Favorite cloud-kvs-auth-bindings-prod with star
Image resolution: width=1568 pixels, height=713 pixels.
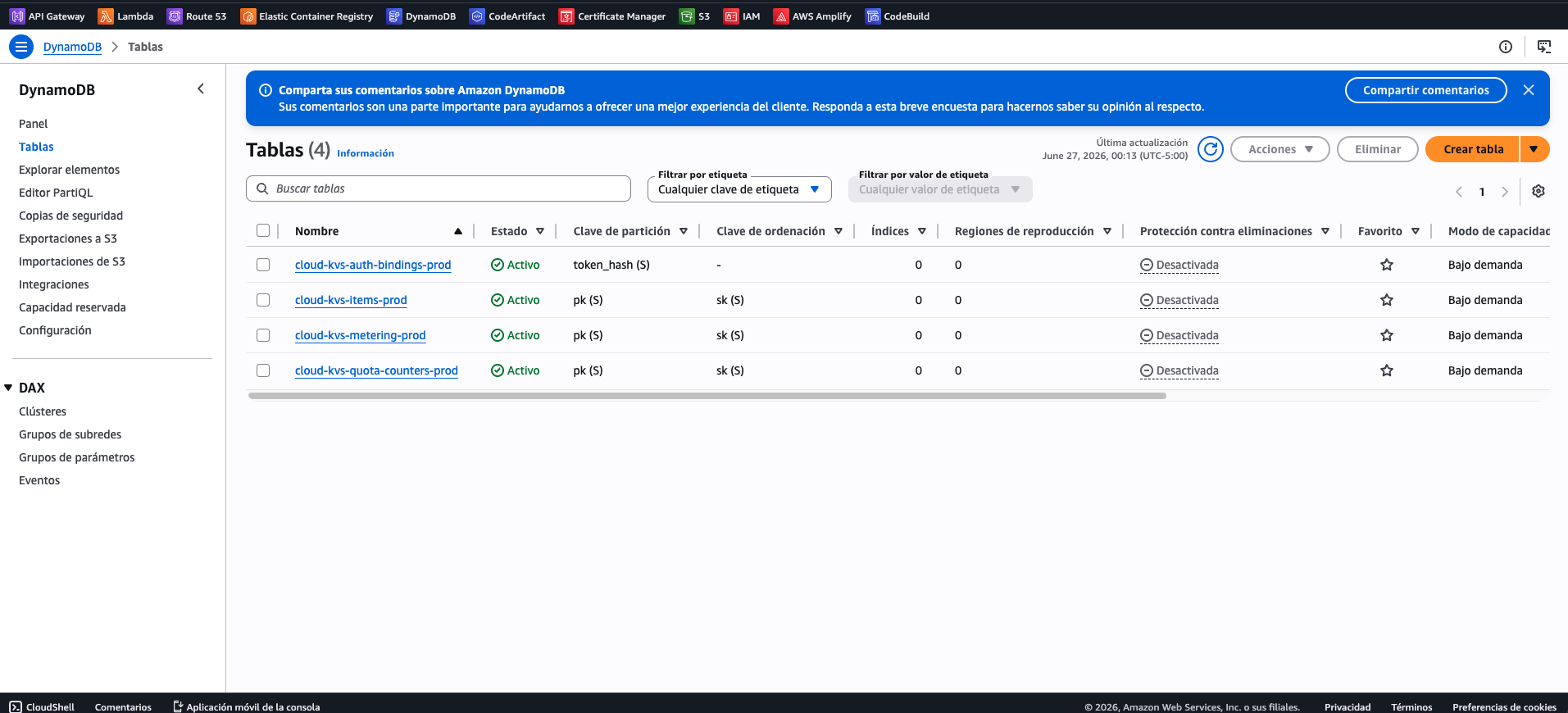click(1387, 265)
